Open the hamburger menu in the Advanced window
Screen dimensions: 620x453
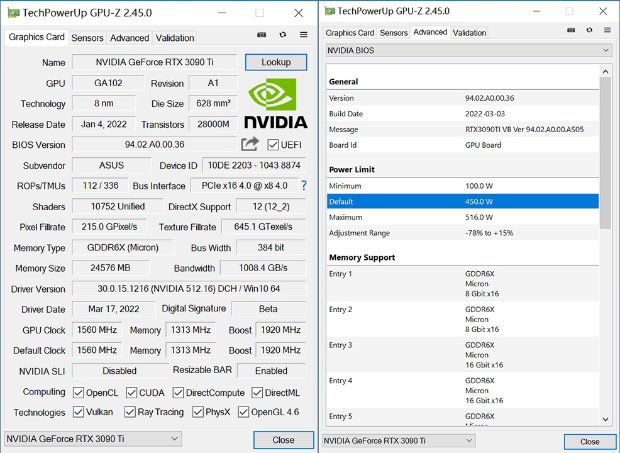point(607,30)
